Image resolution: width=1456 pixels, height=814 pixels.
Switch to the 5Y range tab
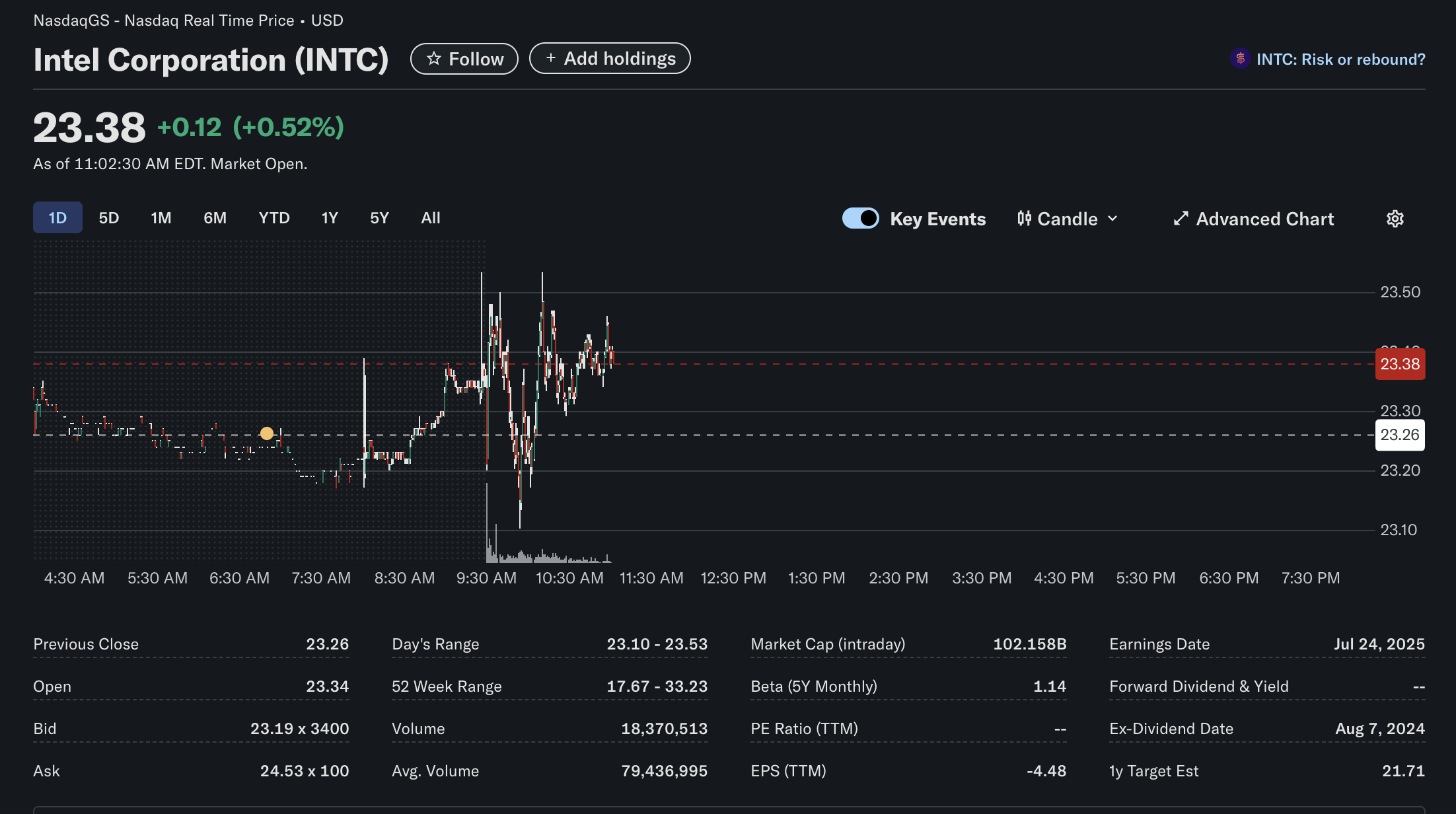[x=379, y=217]
